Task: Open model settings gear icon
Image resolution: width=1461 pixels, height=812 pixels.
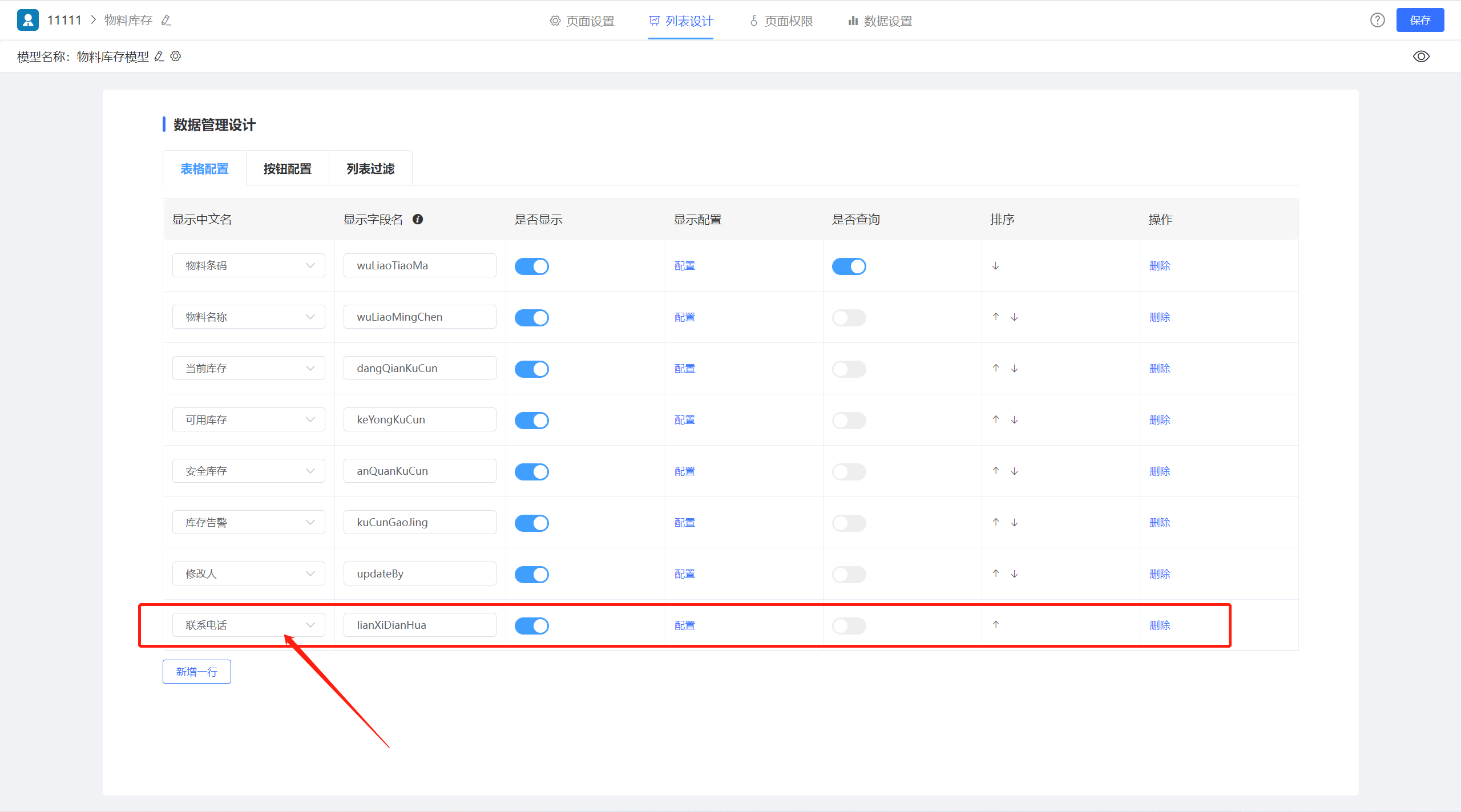Action: 176,56
